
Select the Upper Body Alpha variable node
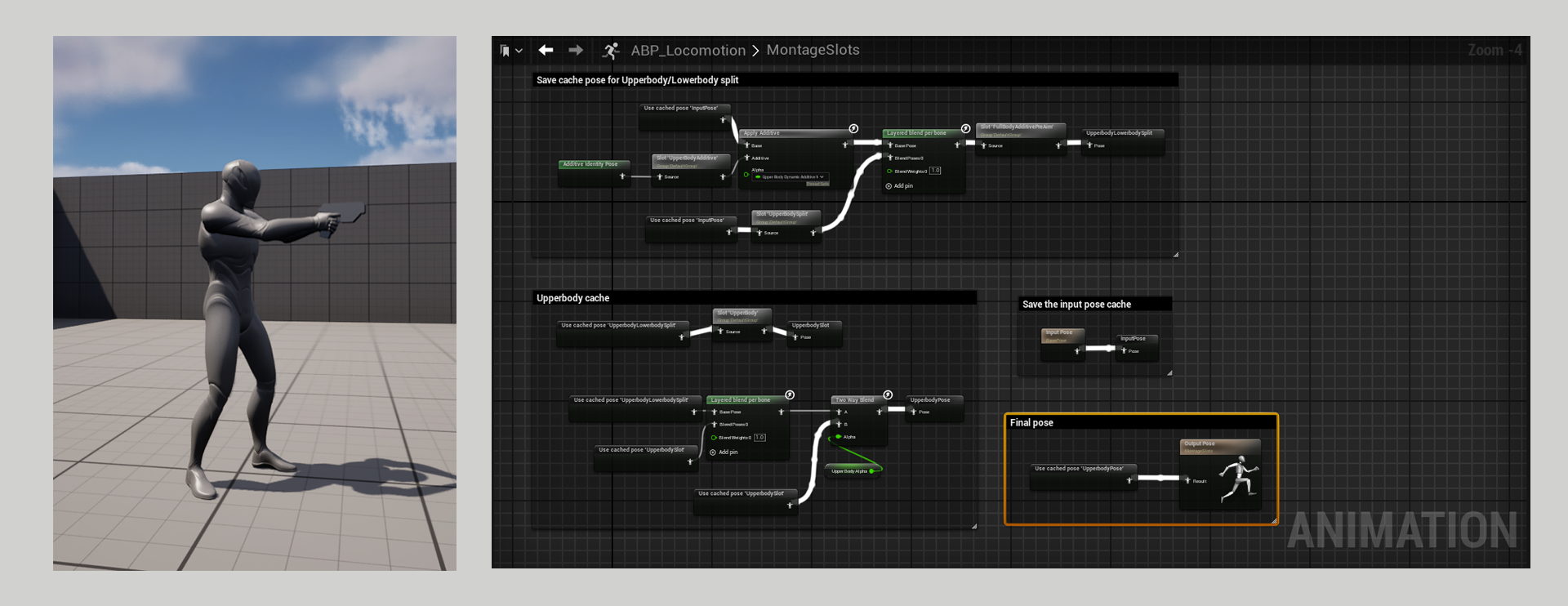(x=853, y=471)
